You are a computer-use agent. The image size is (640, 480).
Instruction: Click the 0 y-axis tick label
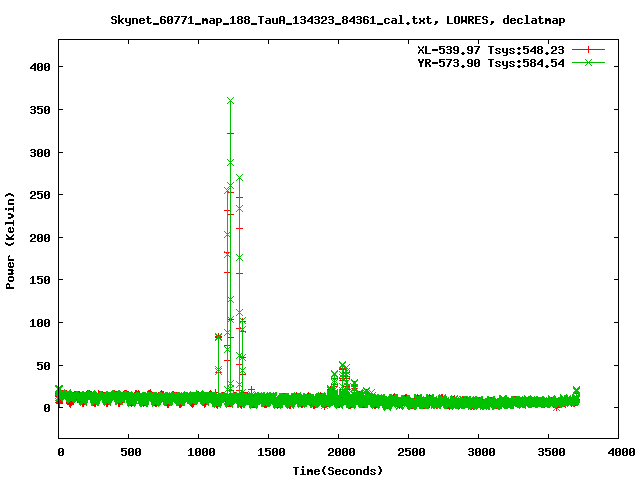coord(47,408)
